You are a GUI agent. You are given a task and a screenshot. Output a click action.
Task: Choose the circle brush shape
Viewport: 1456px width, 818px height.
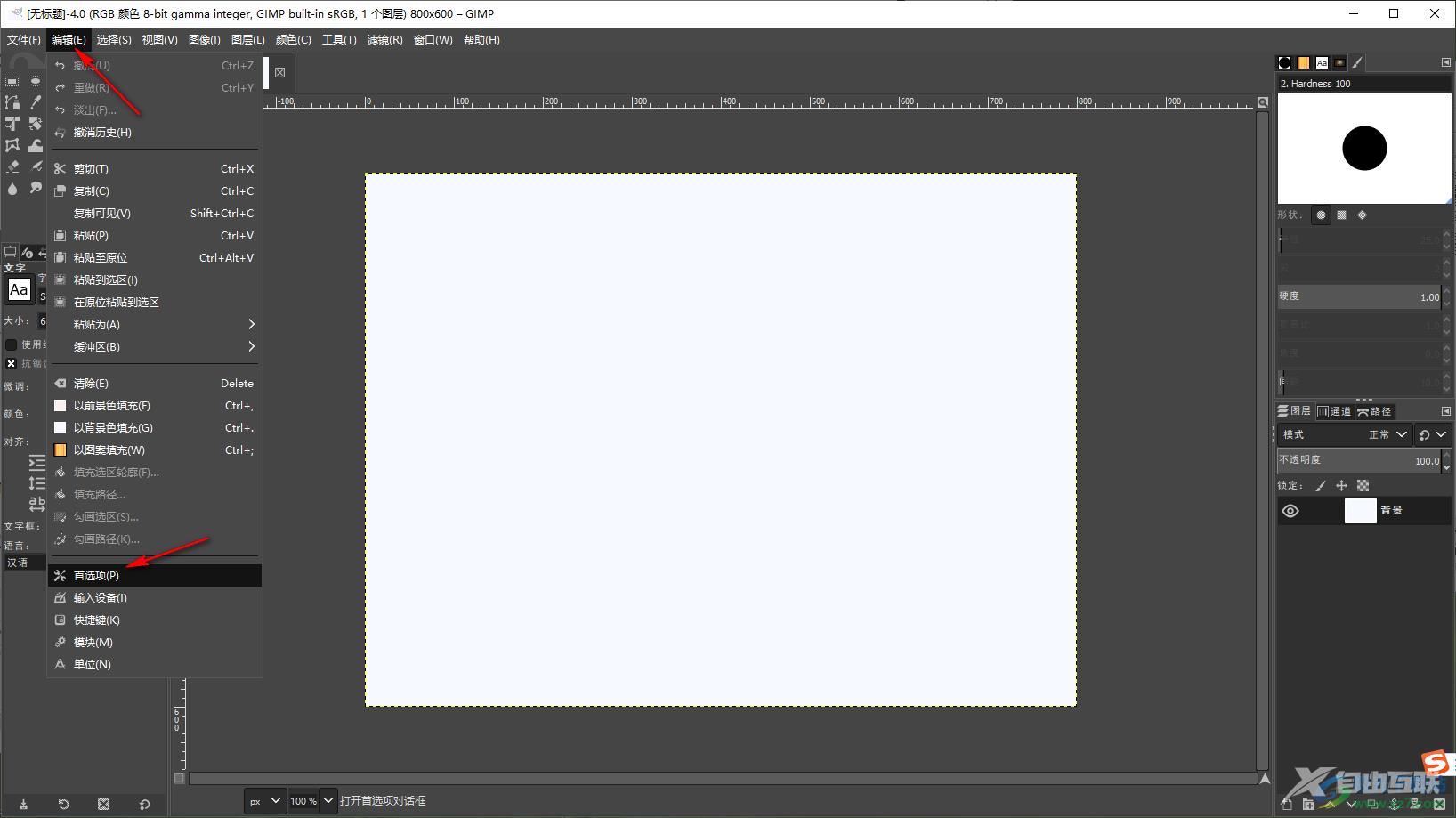tap(1322, 215)
